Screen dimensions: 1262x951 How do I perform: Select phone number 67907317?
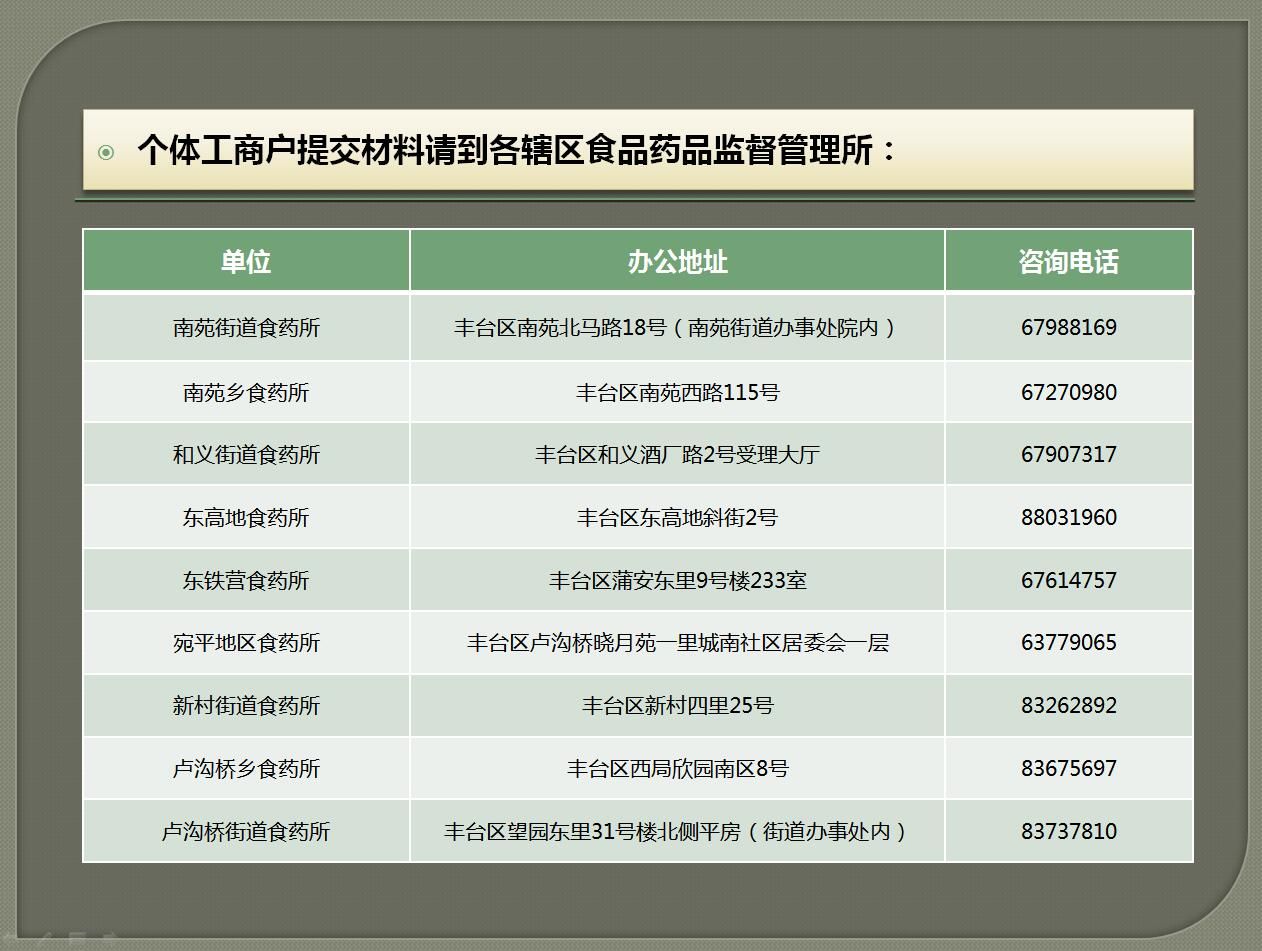[x=1069, y=454]
